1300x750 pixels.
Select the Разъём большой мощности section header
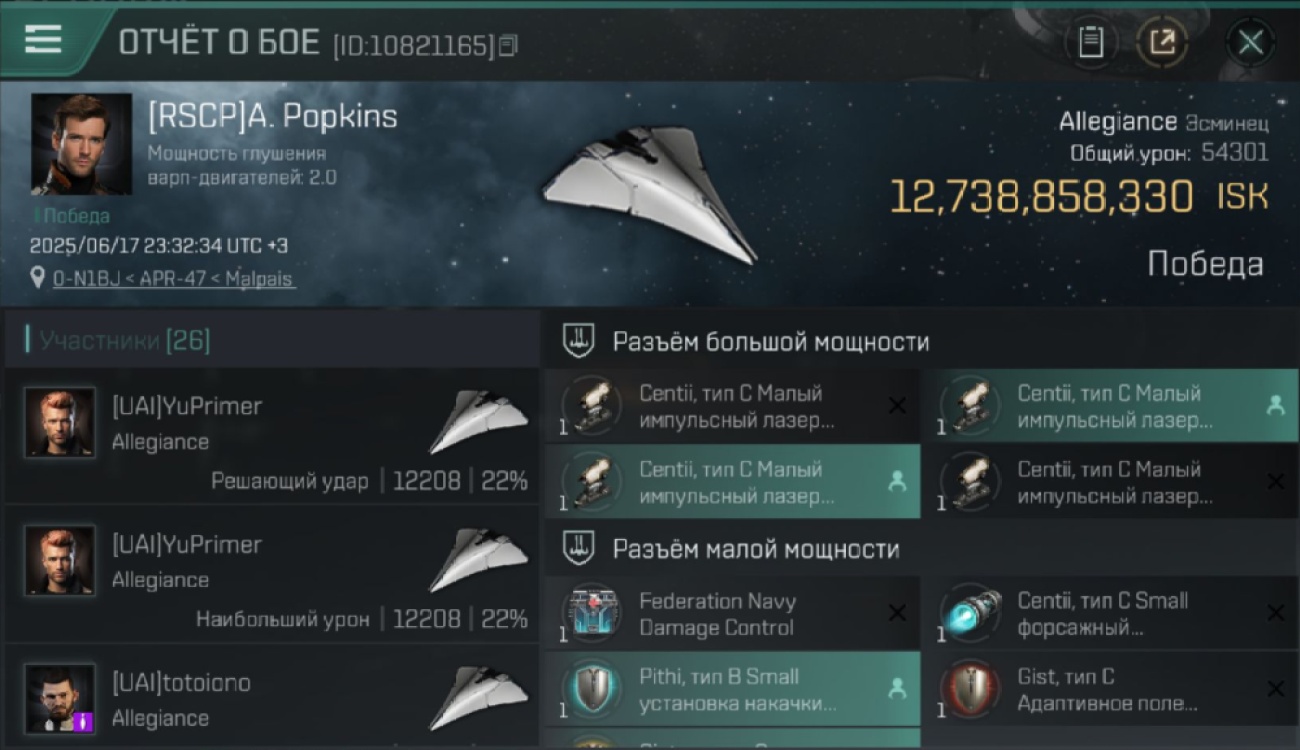point(770,342)
